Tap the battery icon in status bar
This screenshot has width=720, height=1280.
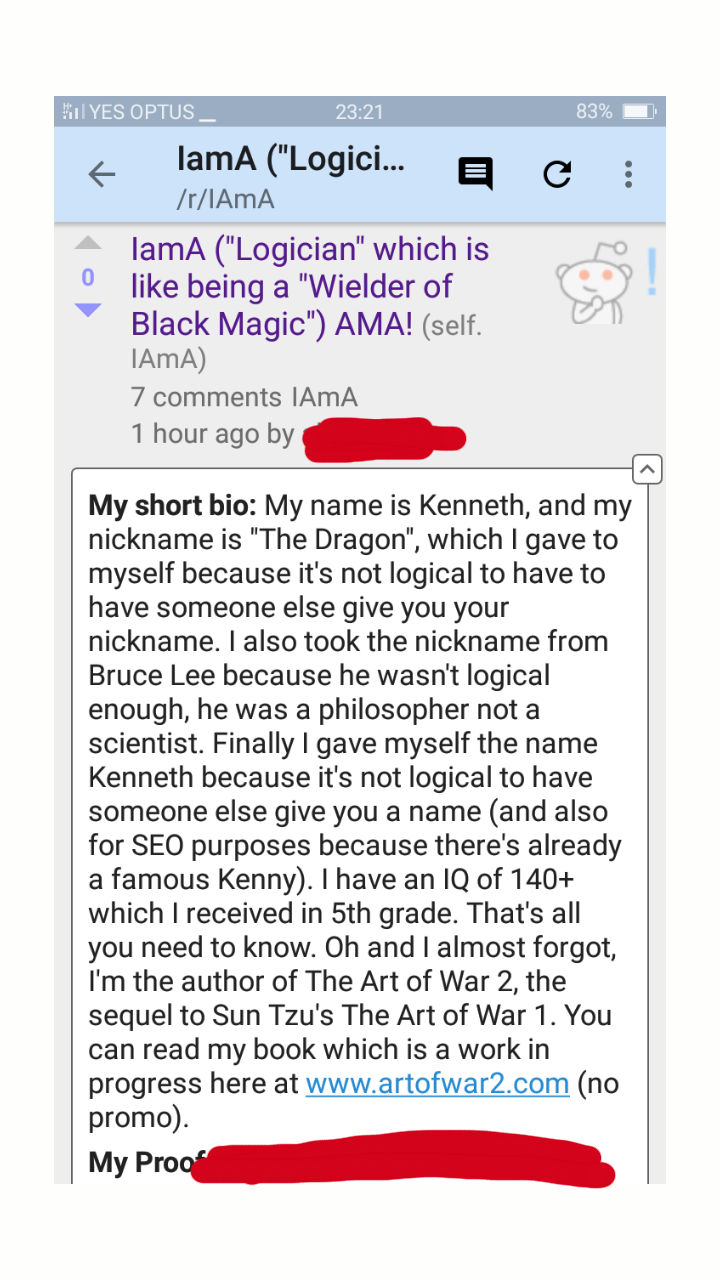pyautogui.click(x=638, y=112)
